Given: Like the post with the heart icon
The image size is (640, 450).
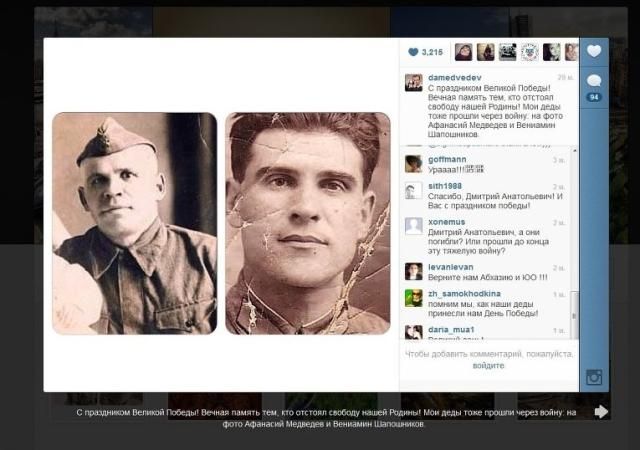Looking at the screenshot, I should tap(594, 51).
